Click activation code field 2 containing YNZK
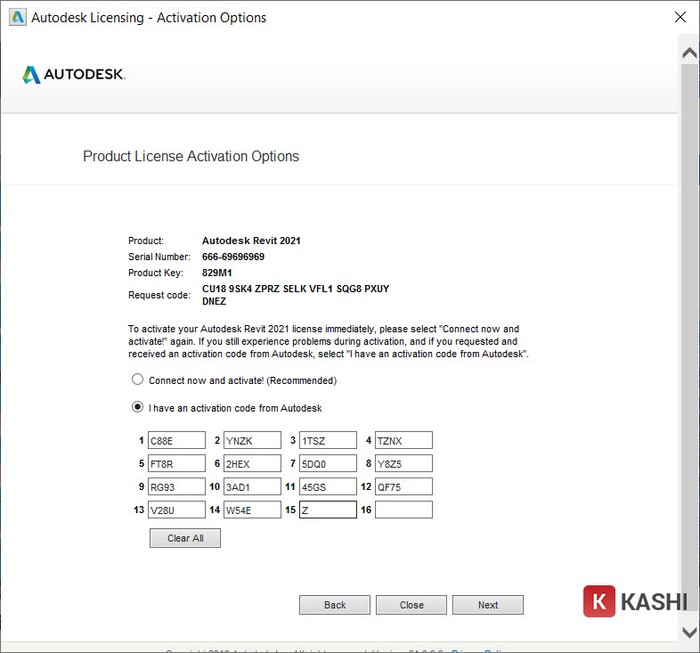 coord(252,440)
